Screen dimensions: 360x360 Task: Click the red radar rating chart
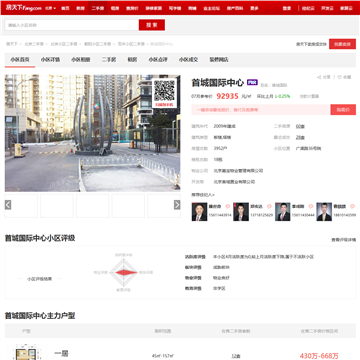(124, 272)
